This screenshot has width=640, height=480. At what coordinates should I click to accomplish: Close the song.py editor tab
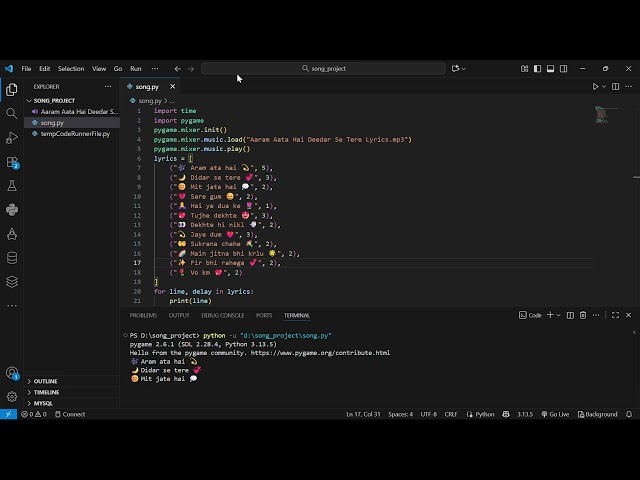pos(173,87)
